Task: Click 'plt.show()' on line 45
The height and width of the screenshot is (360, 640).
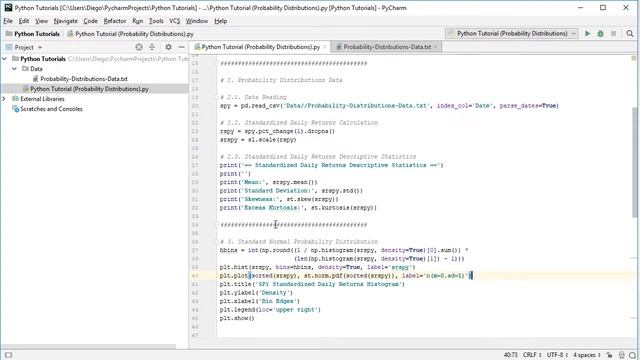Action: click(x=237, y=318)
